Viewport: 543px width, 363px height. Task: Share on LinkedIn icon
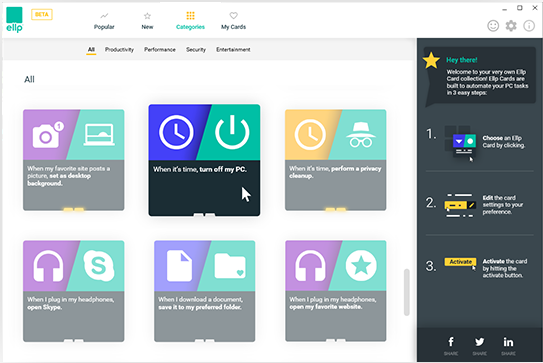pos(508,342)
